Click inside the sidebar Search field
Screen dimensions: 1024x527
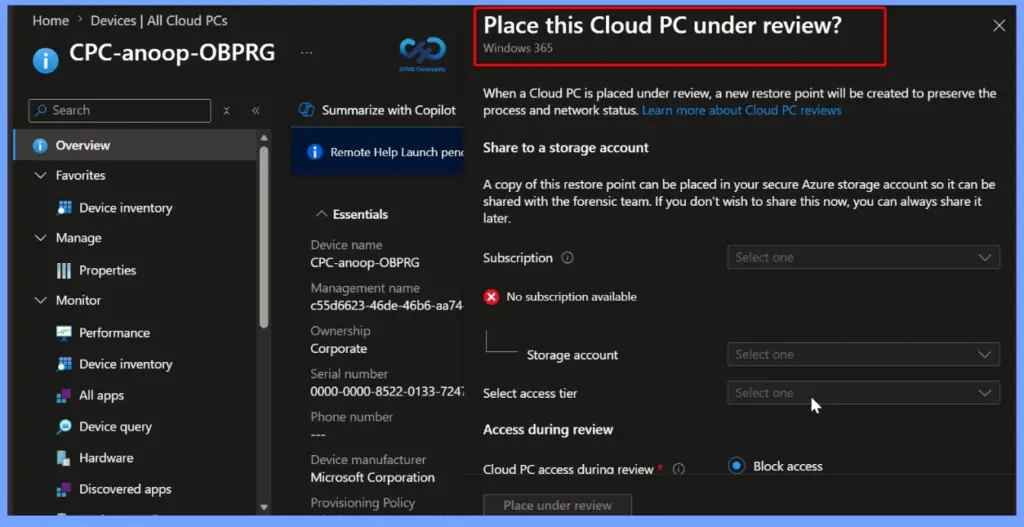pyautogui.click(x=120, y=110)
